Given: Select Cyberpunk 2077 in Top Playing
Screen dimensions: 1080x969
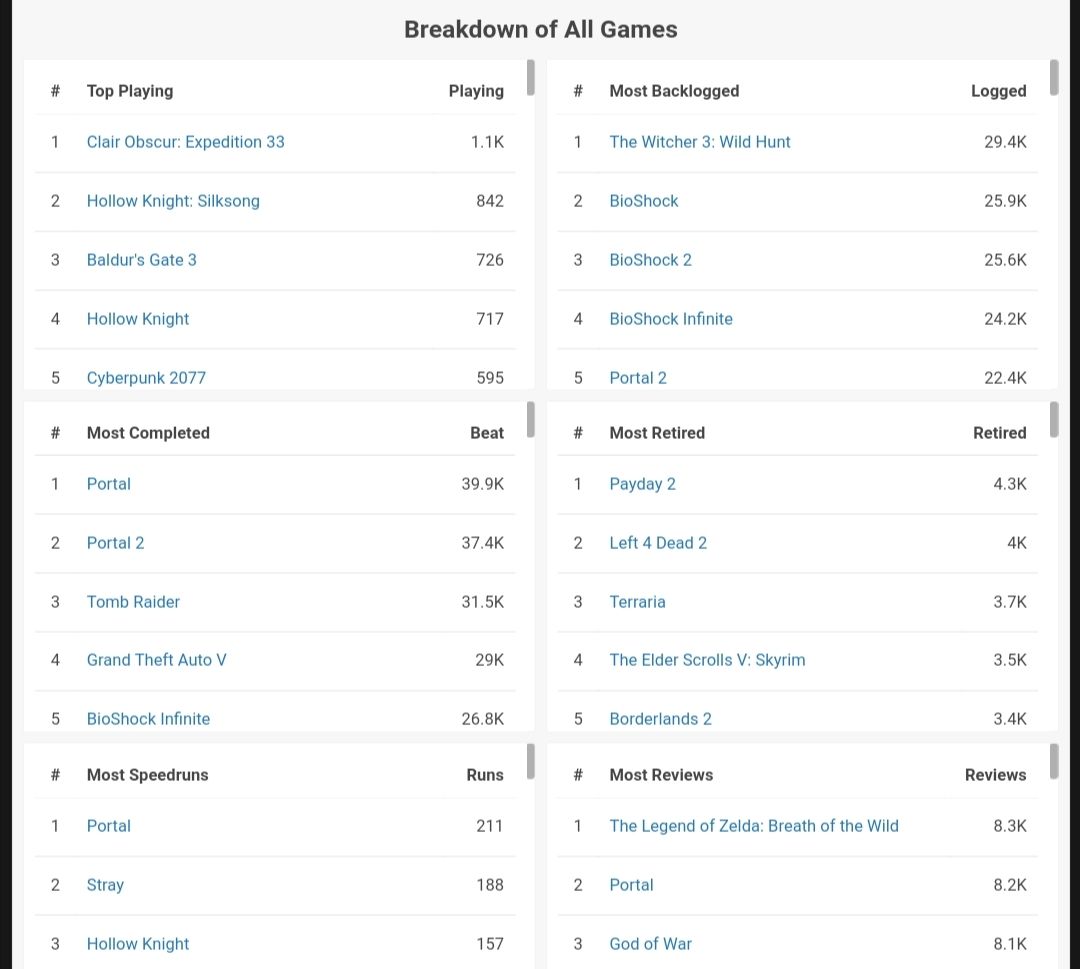Looking at the screenshot, I should pos(146,378).
